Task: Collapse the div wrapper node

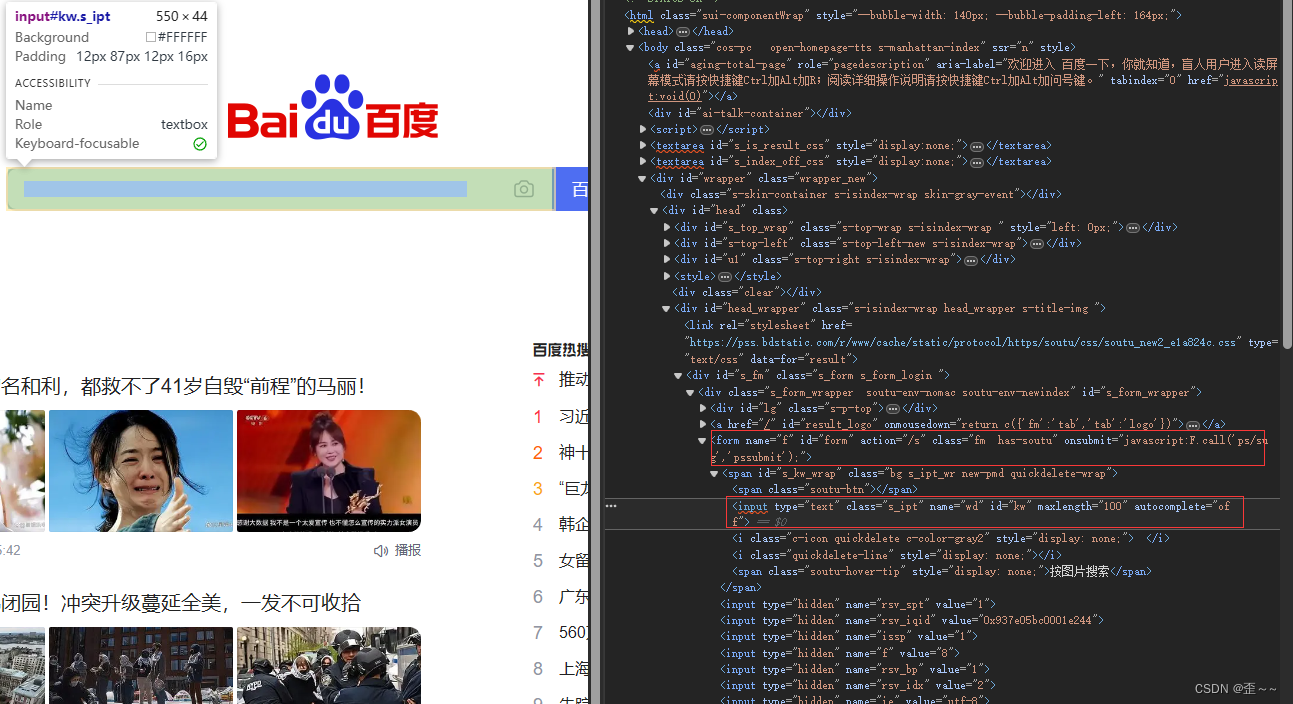Action: (x=643, y=179)
